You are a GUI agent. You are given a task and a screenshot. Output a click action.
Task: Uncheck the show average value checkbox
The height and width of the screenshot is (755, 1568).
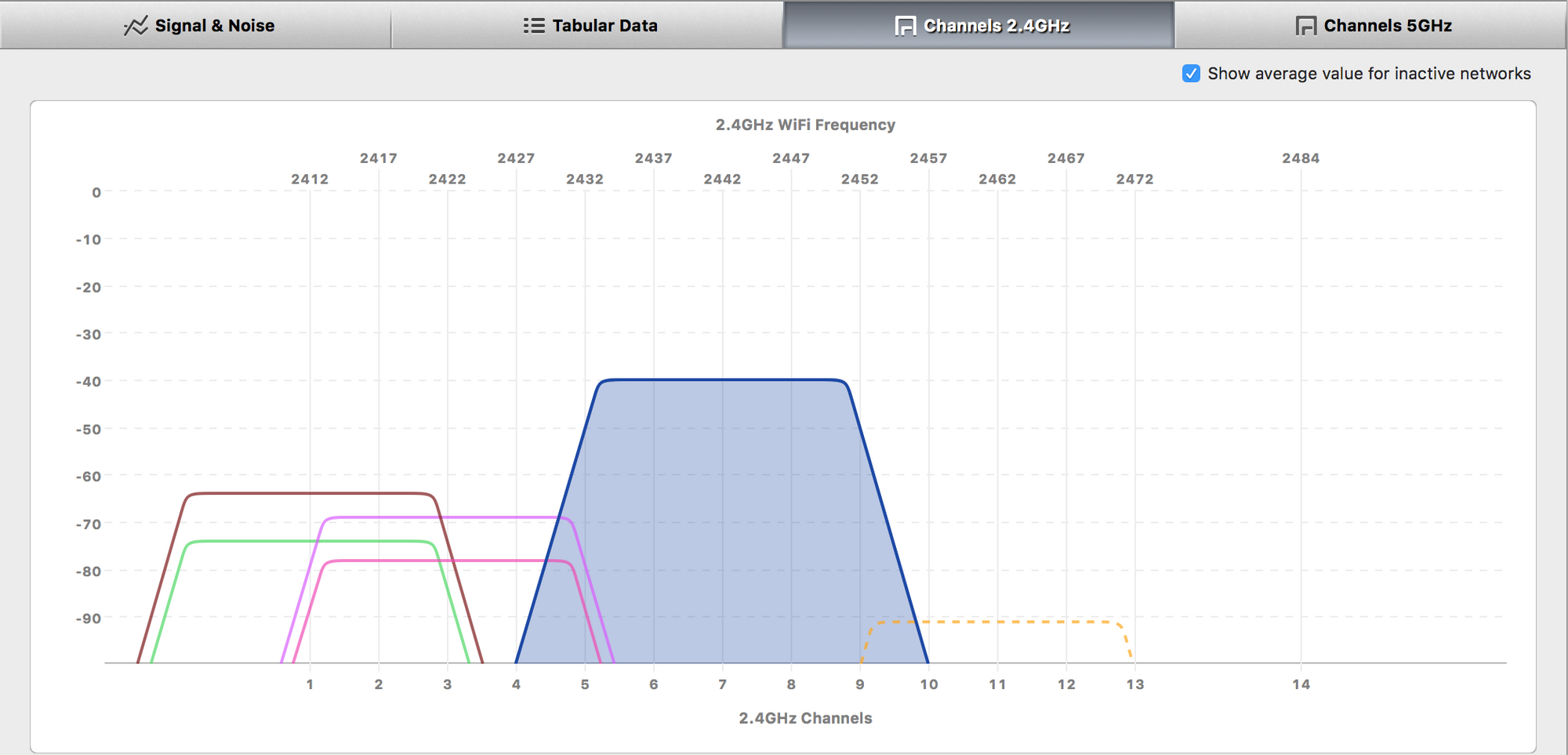(1191, 74)
